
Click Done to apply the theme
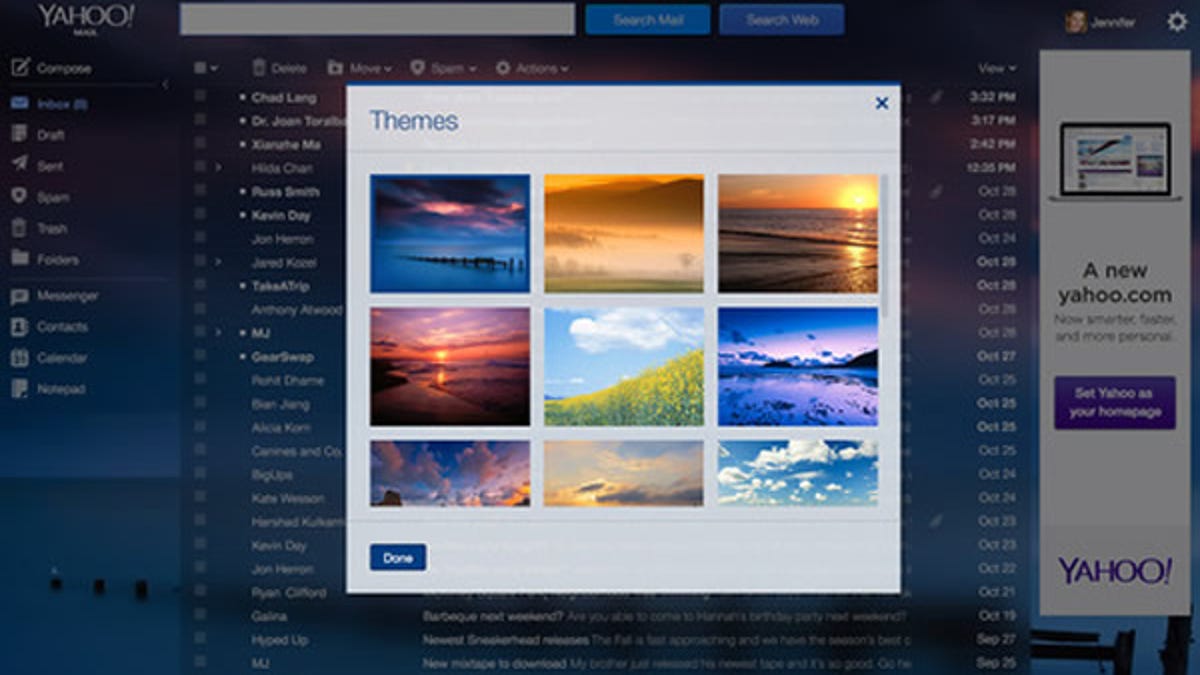397,557
